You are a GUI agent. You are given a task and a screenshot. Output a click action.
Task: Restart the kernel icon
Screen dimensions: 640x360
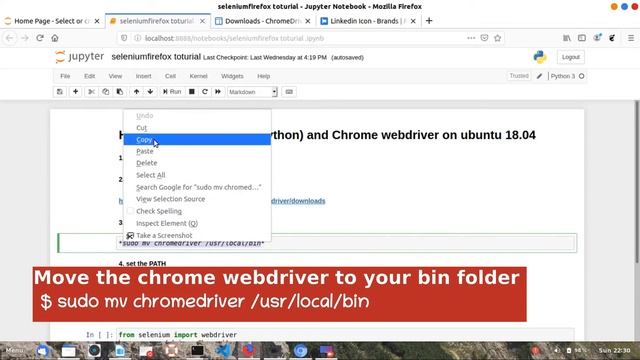tap(205, 92)
